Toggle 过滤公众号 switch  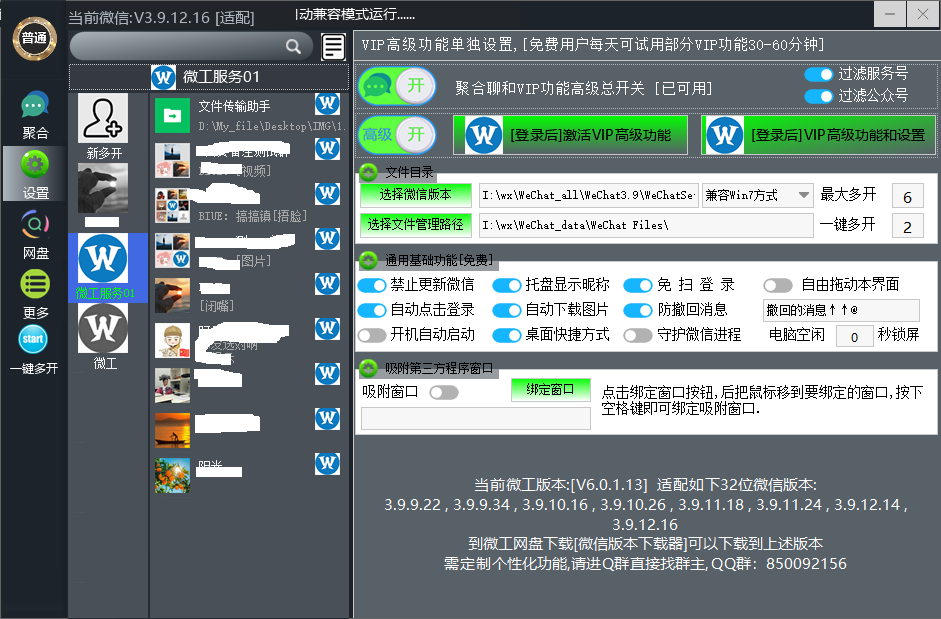click(x=819, y=96)
